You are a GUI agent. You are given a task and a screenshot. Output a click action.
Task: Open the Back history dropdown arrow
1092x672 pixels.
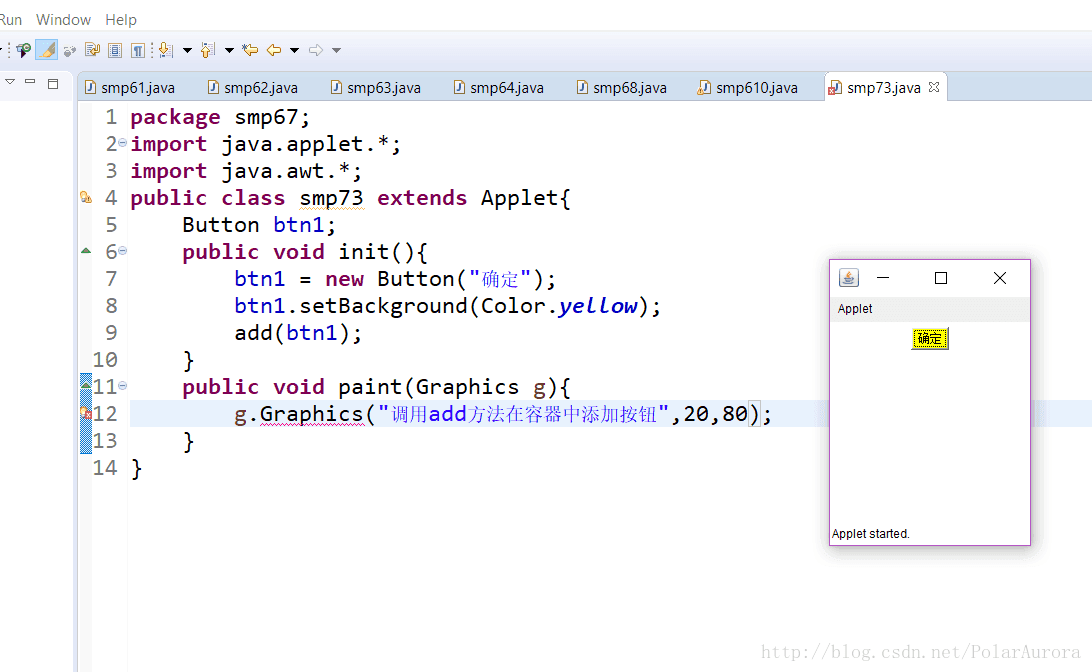295,50
